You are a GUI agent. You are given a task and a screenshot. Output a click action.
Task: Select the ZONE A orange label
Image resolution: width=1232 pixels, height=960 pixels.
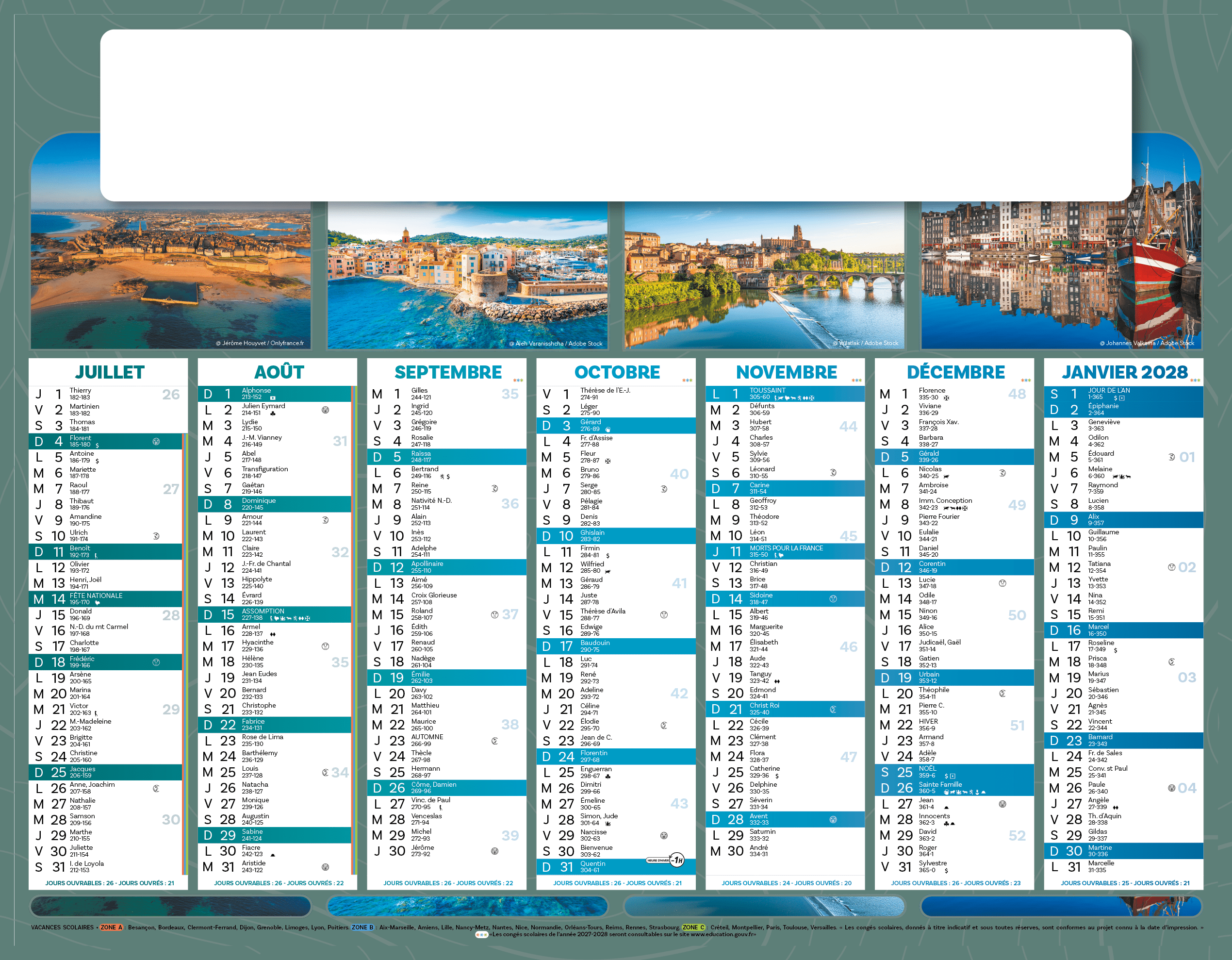click(111, 927)
